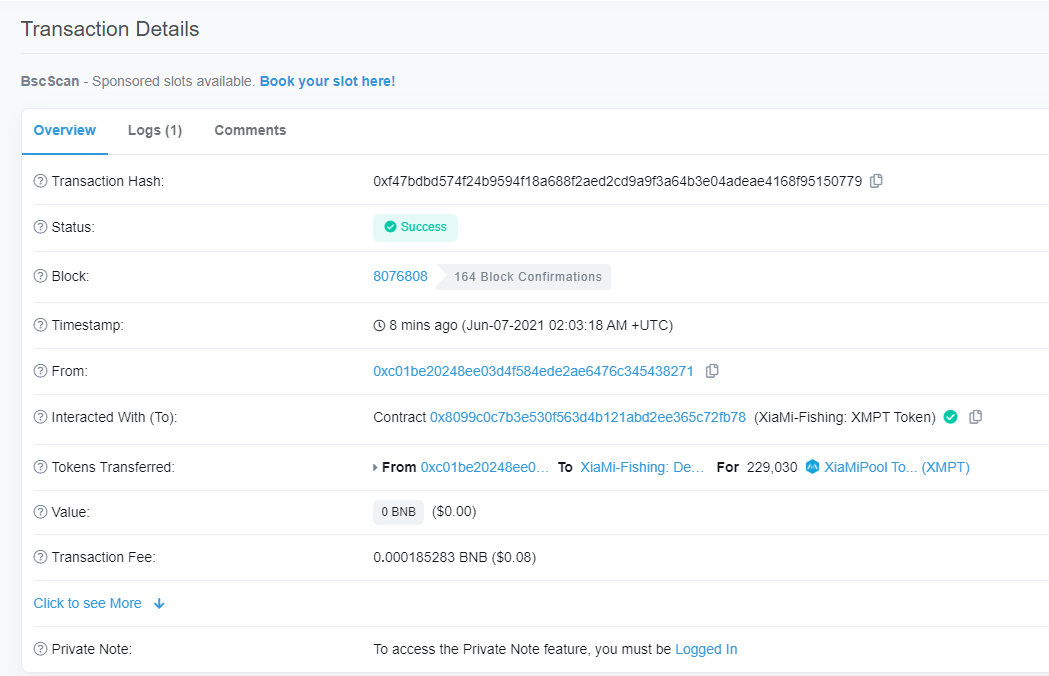Click the (XiaMi-Fishing: XMPT Token) label
This screenshot has width=1049, height=676.
coord(845,417)
